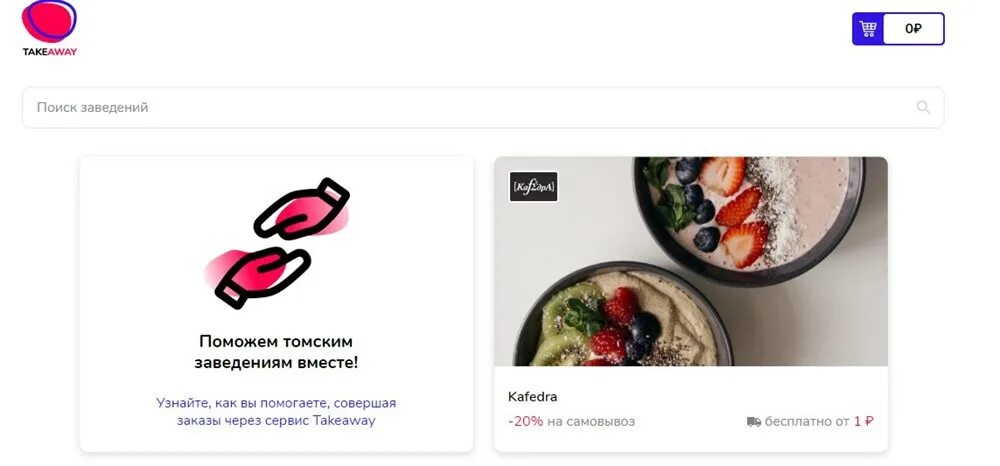Open the Kafedra restaurant card footer
Screen dimensions: 1000x466
click(x=691, y=409)
